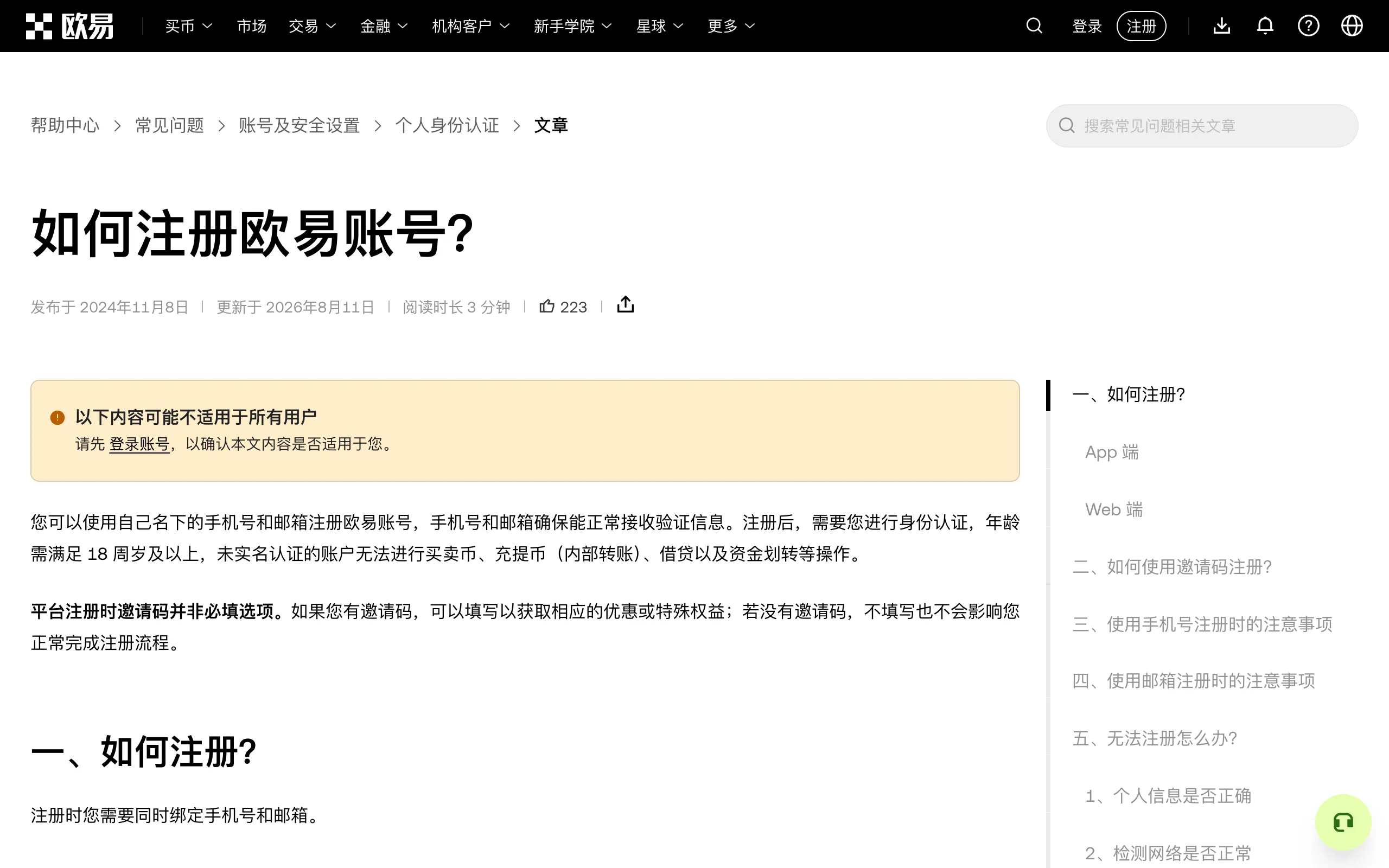The height and width of the screenshot is (868, 1389).
Task: Click the 登录账号 link in the notice banner
Action: (x=139, y=444)
